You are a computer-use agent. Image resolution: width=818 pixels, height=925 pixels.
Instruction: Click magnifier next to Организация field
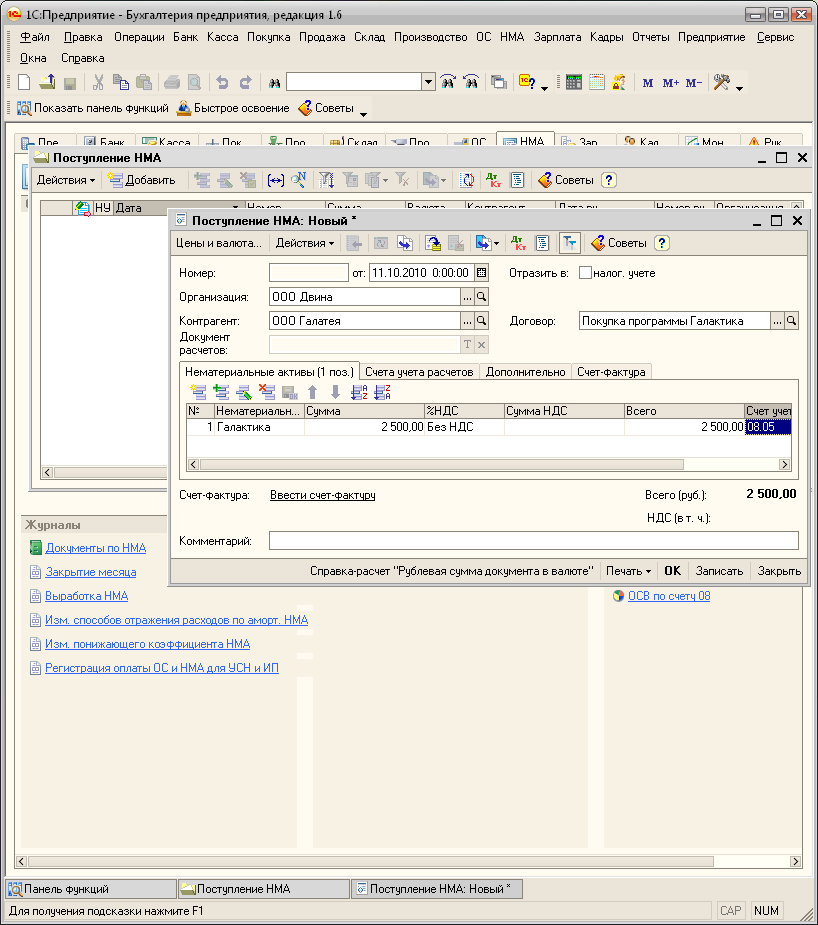[481, 297]
